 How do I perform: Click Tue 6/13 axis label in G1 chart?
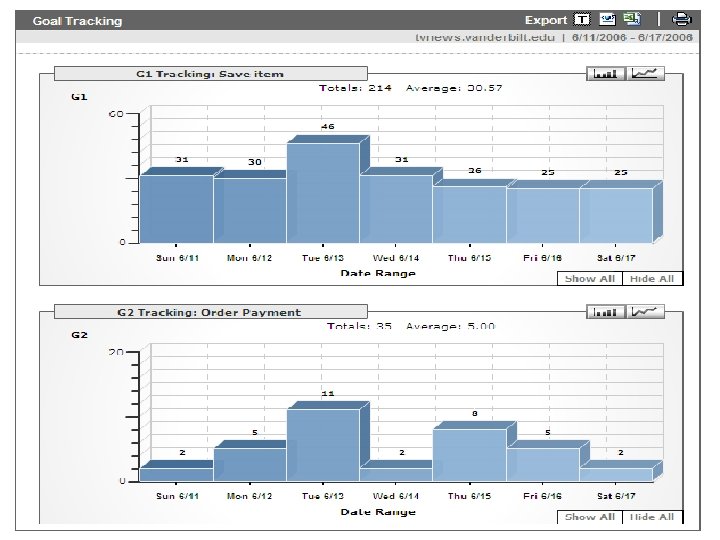pyautogui.click(x=323, y=258)
